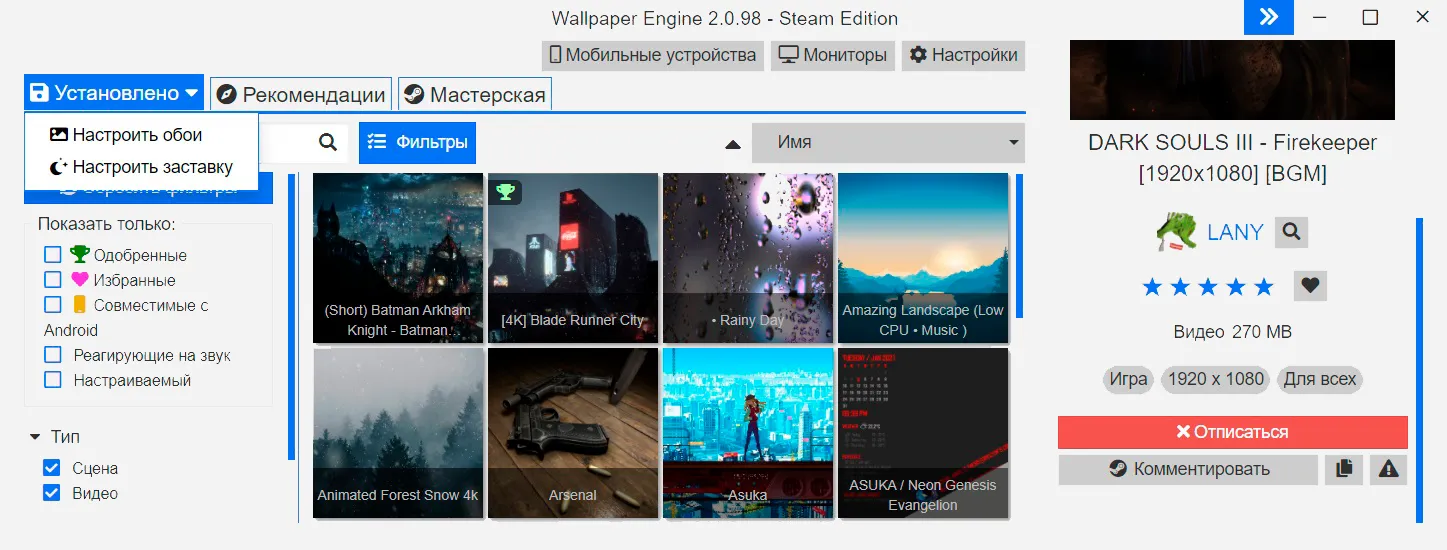
Task: Select the Arsenal wallpaper thumbnail
Action: tap(573, 433)
